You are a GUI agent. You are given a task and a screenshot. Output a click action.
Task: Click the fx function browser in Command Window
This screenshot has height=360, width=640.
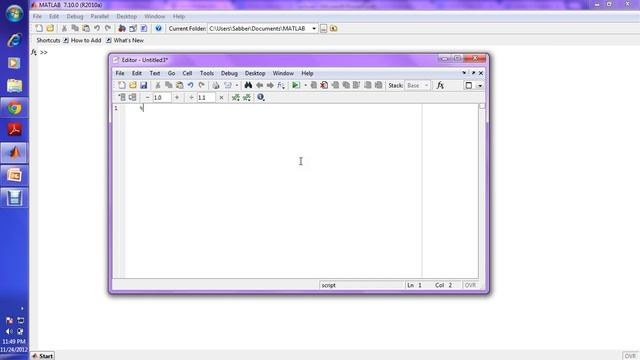(x=34, y=52)
